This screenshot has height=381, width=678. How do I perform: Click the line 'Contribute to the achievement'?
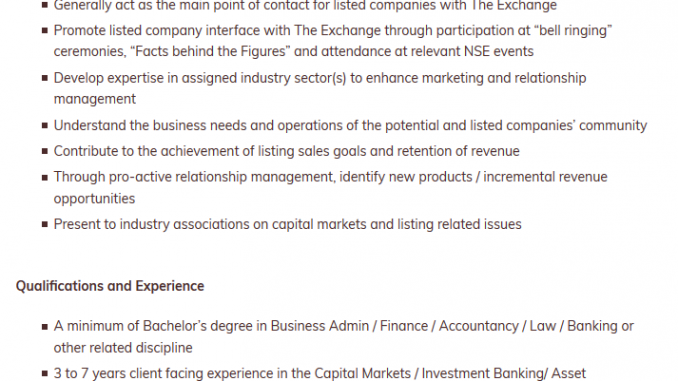pyautogui.click(x=287, y=151)
